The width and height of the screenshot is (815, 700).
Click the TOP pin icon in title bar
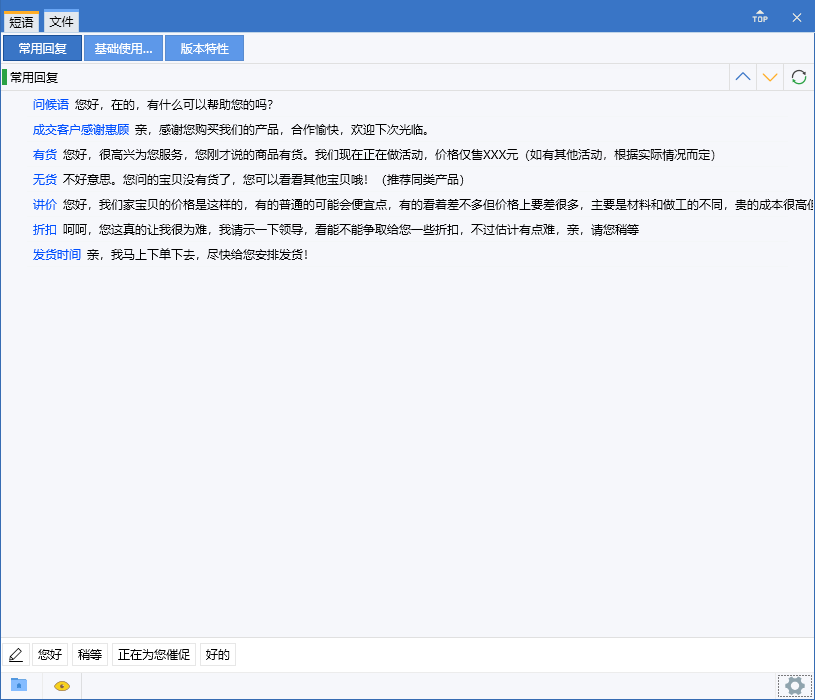point(759,16)
